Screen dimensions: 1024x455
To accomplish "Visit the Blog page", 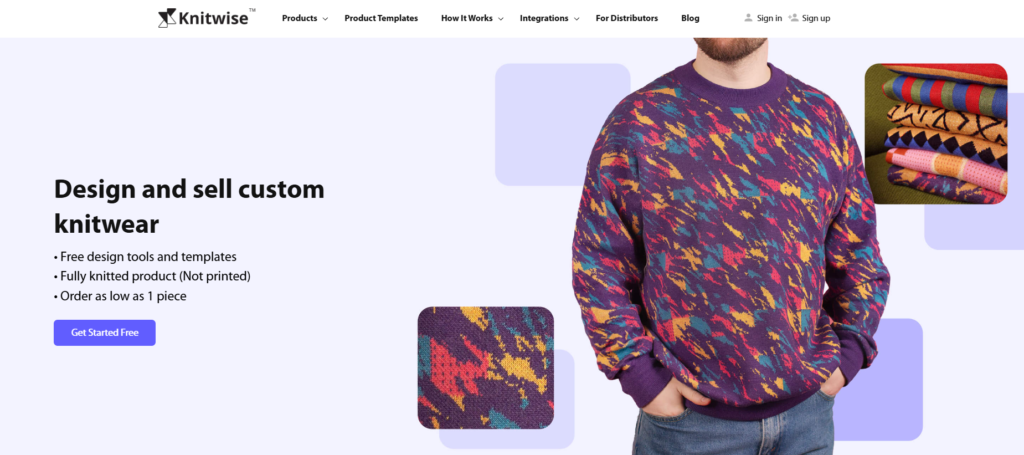I will pos(690,18).
